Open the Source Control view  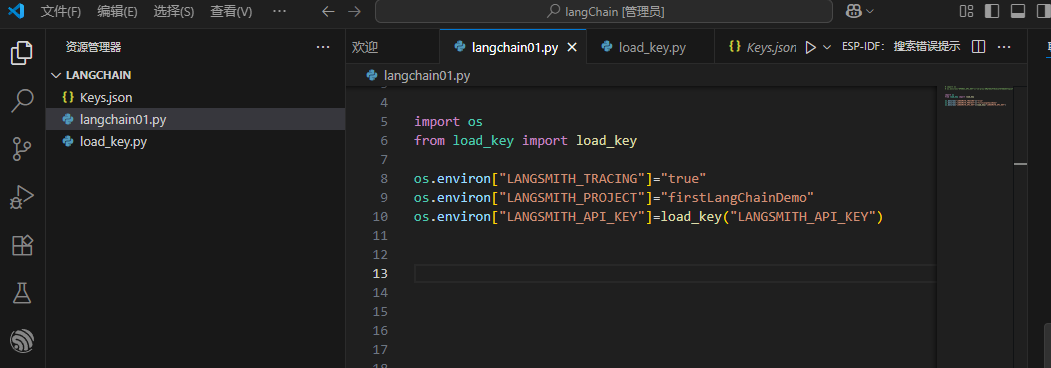(x=22, y=149)
